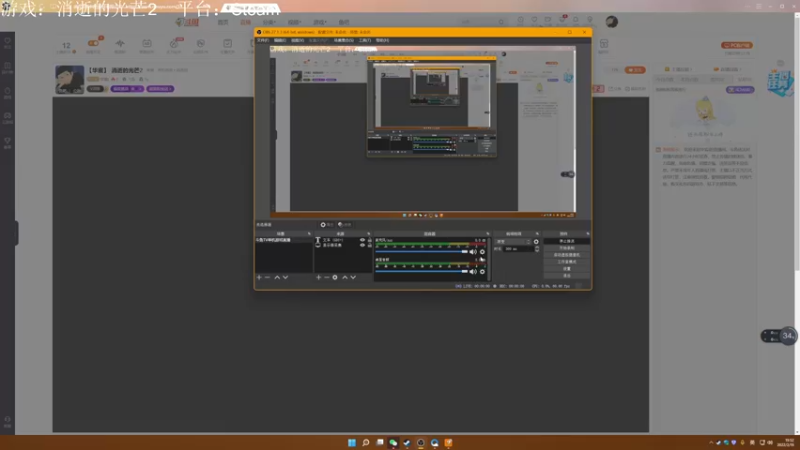Open Filters button in OBS source toolbar
The image size is (800, 450).
345,224
